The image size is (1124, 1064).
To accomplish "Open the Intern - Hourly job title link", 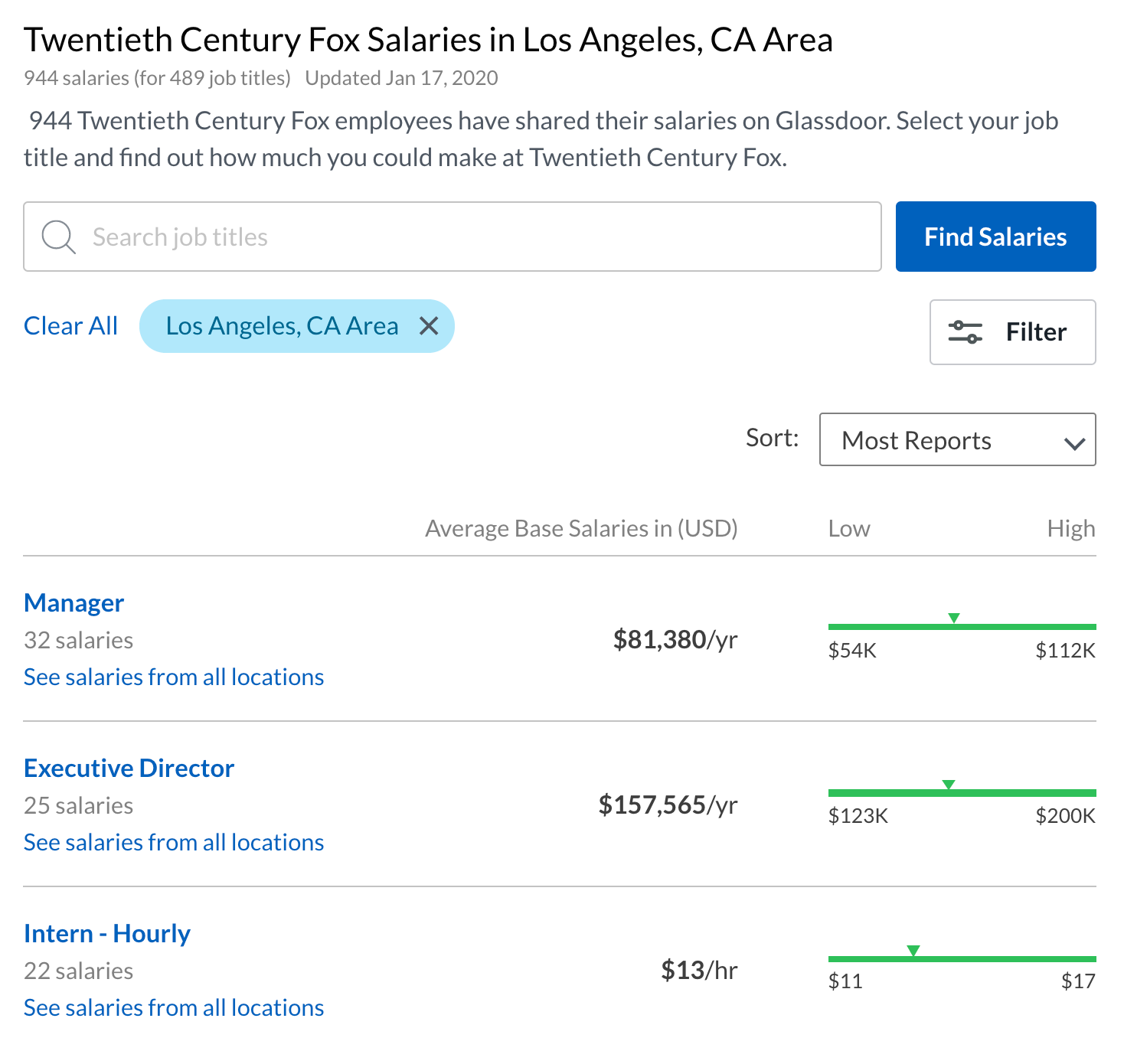I will click(x=107, y=934).
